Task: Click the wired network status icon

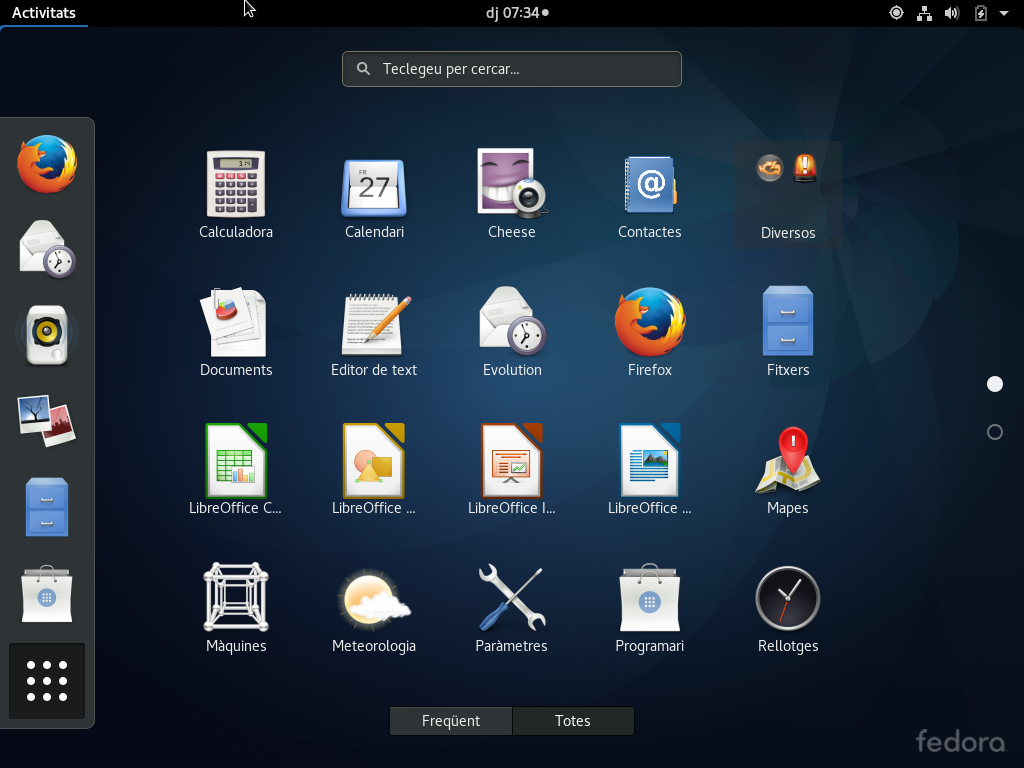Action: [924, 13]
